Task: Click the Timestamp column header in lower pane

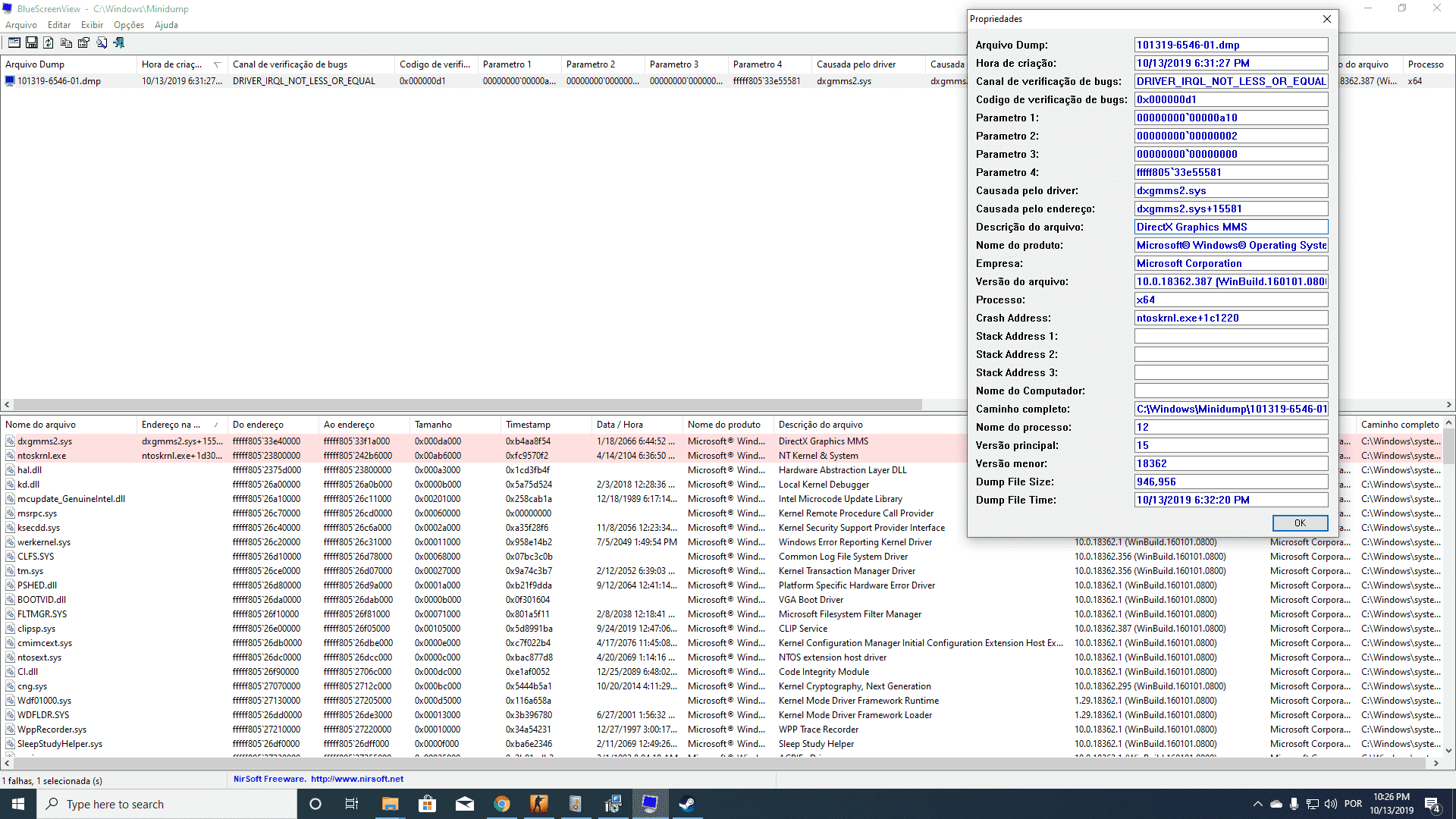Action: 546,425
